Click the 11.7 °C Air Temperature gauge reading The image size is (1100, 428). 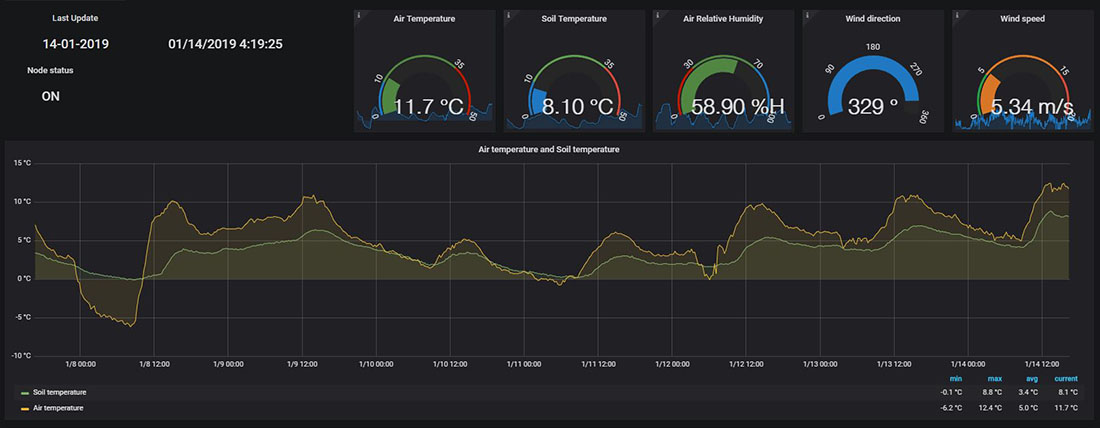429,107
